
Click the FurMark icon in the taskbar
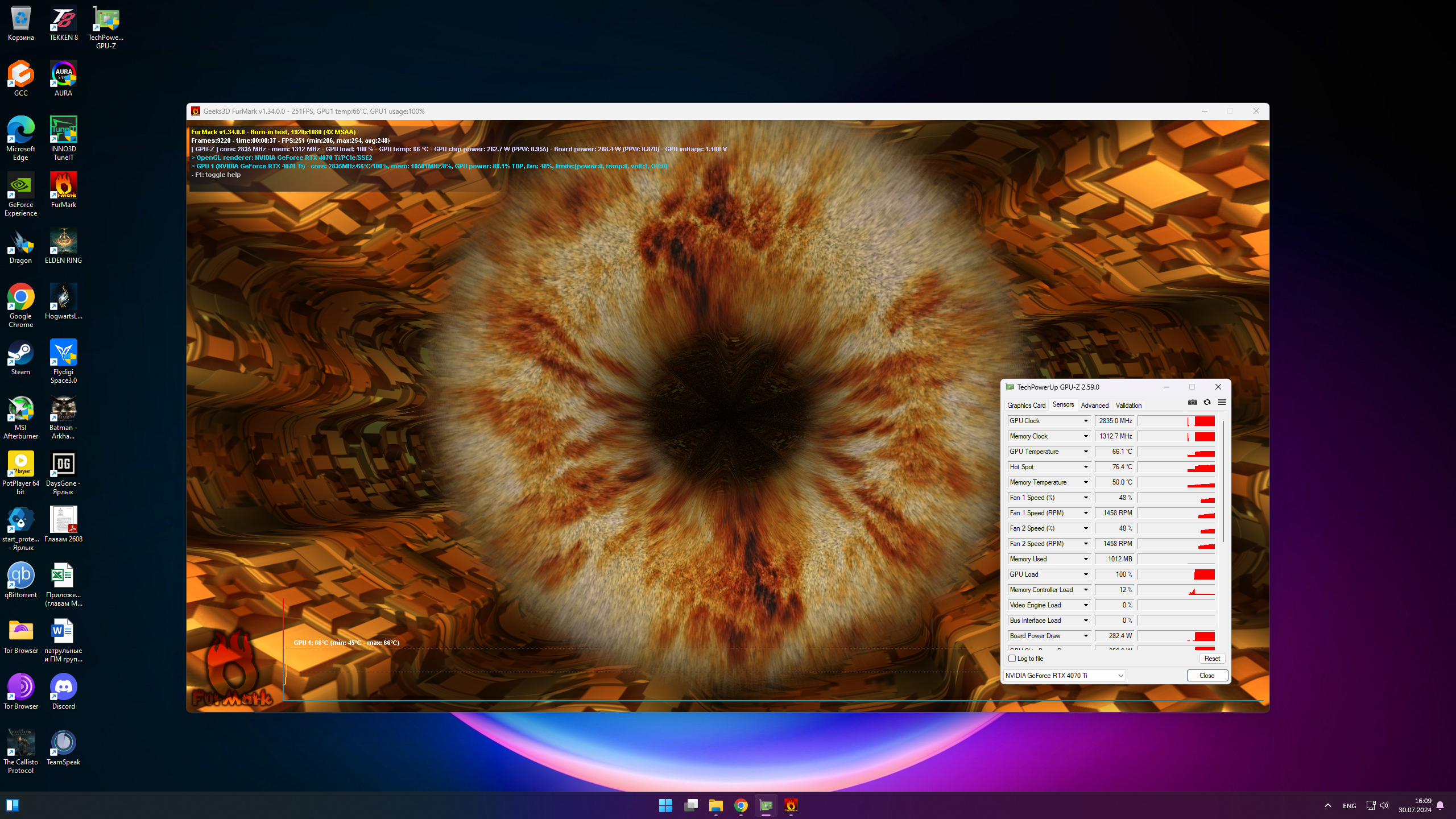[791, 805]
